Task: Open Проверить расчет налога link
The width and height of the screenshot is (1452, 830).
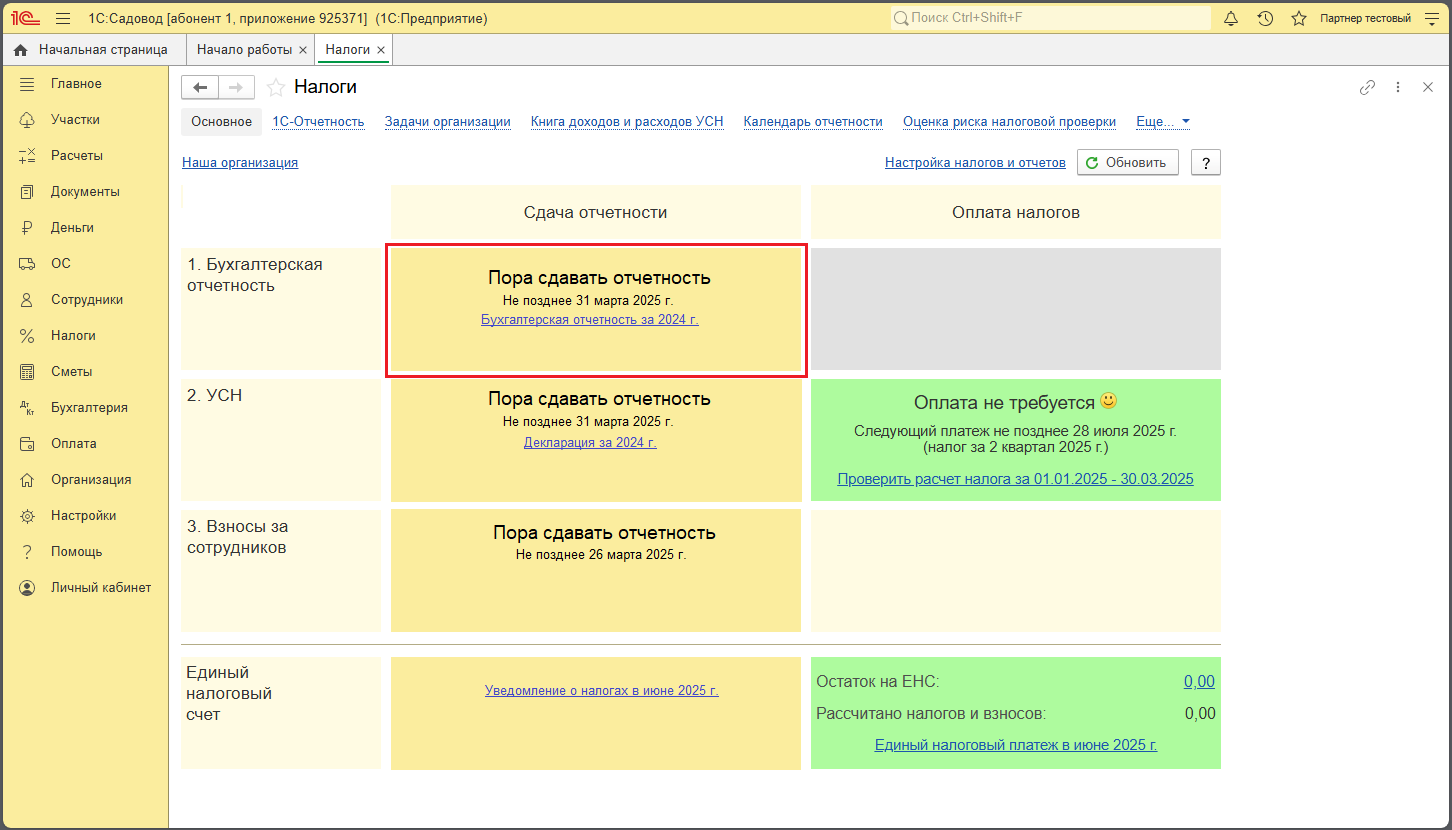Action: click(1015, 479)
